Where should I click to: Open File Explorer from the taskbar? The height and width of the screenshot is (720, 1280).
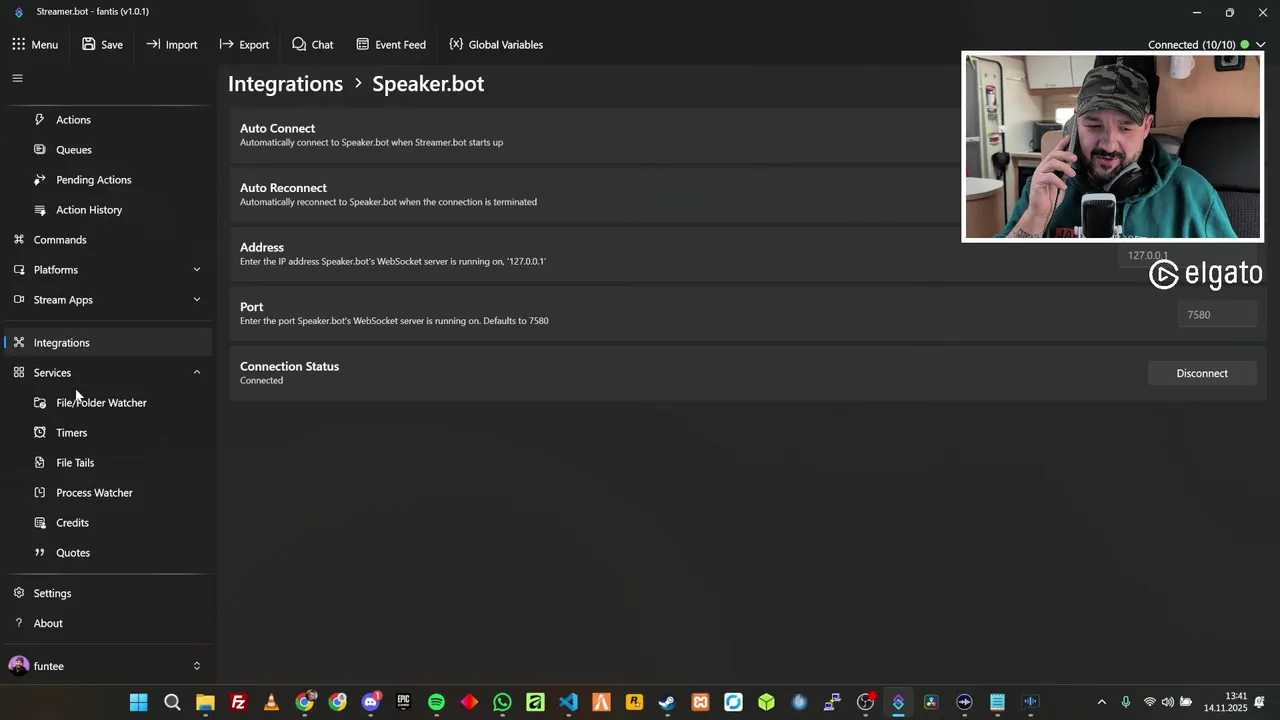click(205, 702)
